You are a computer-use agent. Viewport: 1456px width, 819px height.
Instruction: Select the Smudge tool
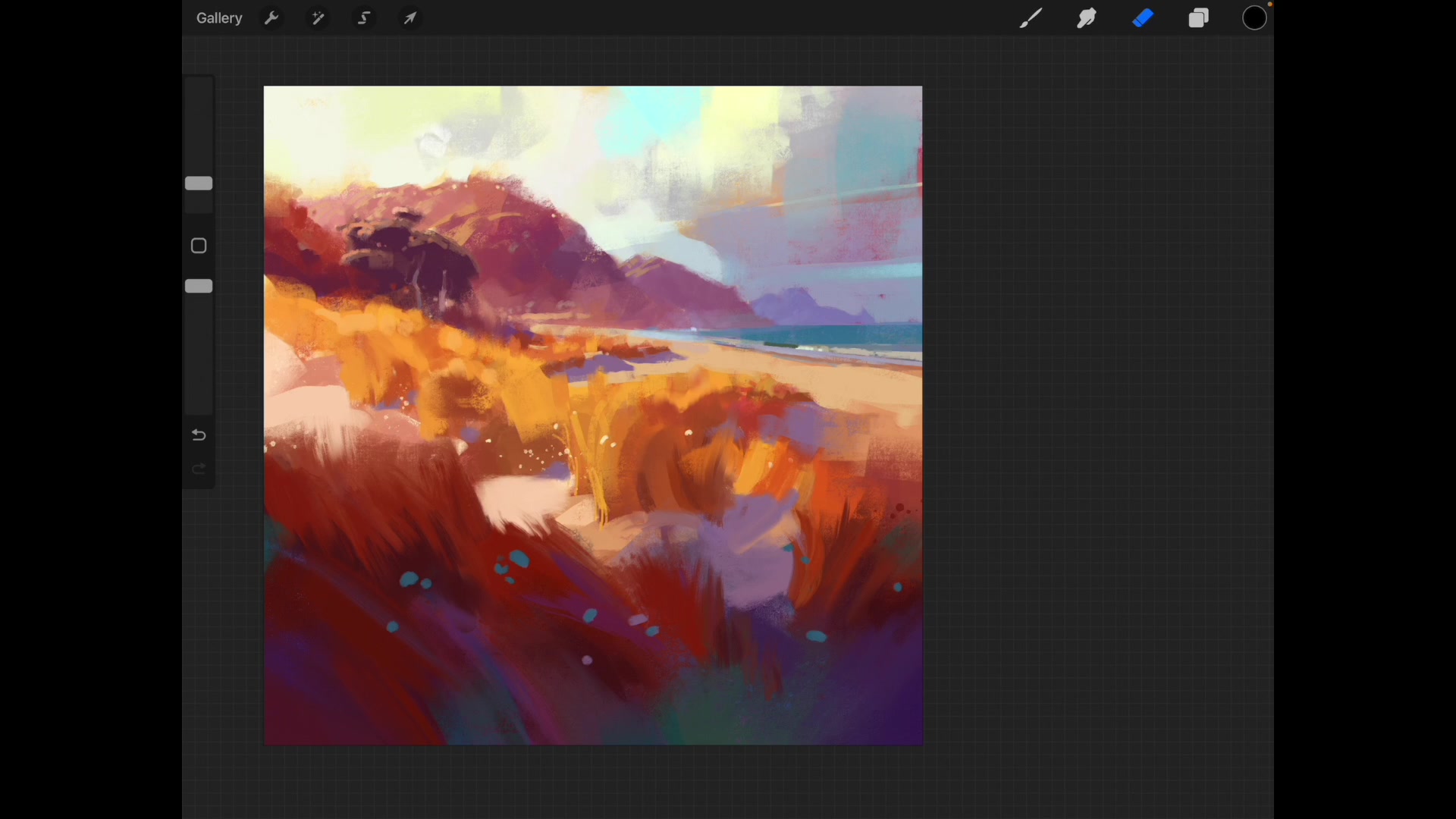click(1087, 18)
